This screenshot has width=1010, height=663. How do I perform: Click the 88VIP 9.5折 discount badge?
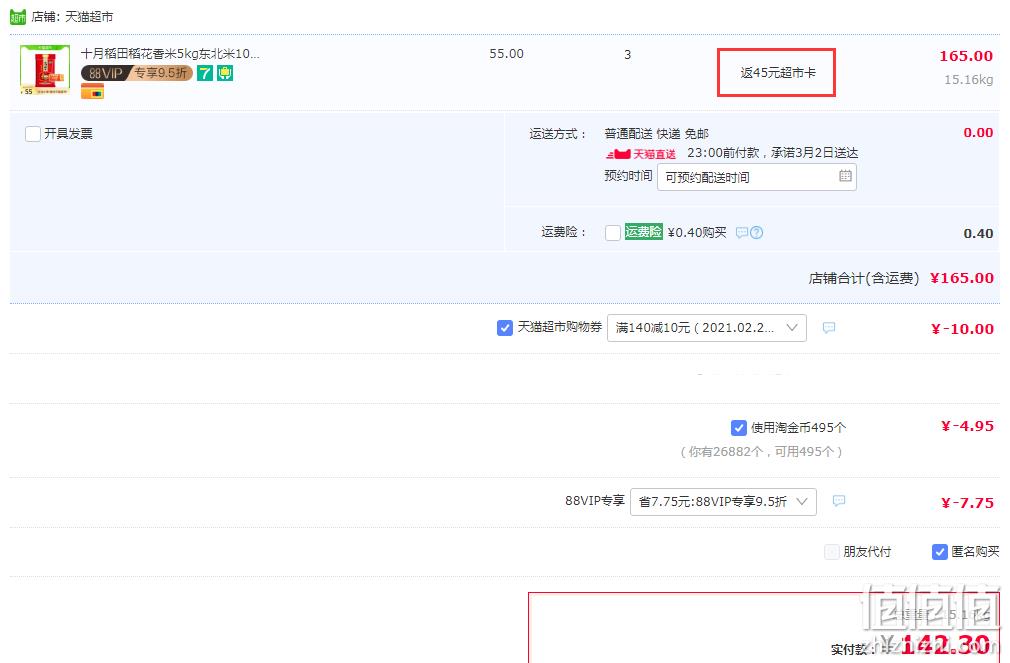[x=137, y=73]
